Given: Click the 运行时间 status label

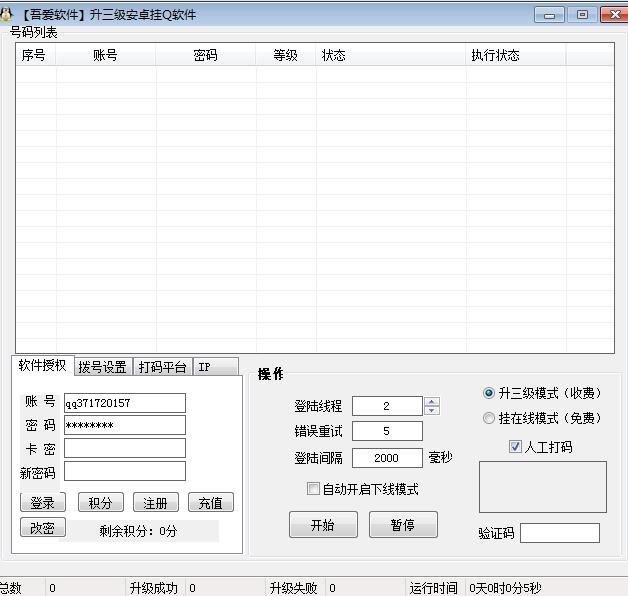Looking at the screenshot, I should (x=433, y=588).
